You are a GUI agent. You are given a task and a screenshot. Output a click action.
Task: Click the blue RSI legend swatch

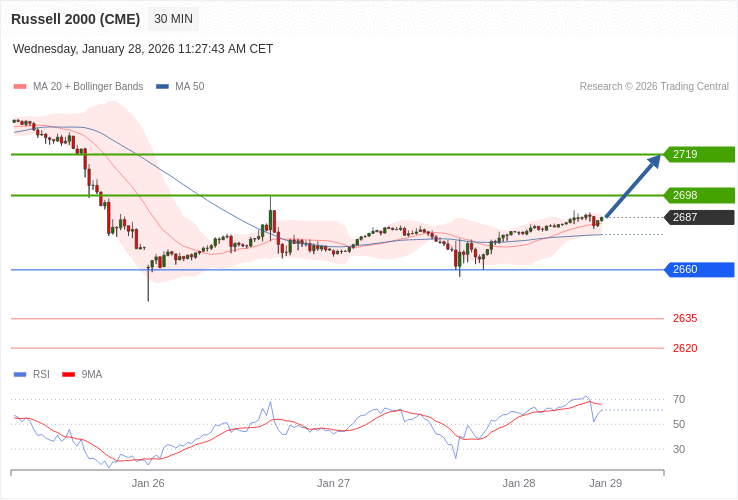20,375
